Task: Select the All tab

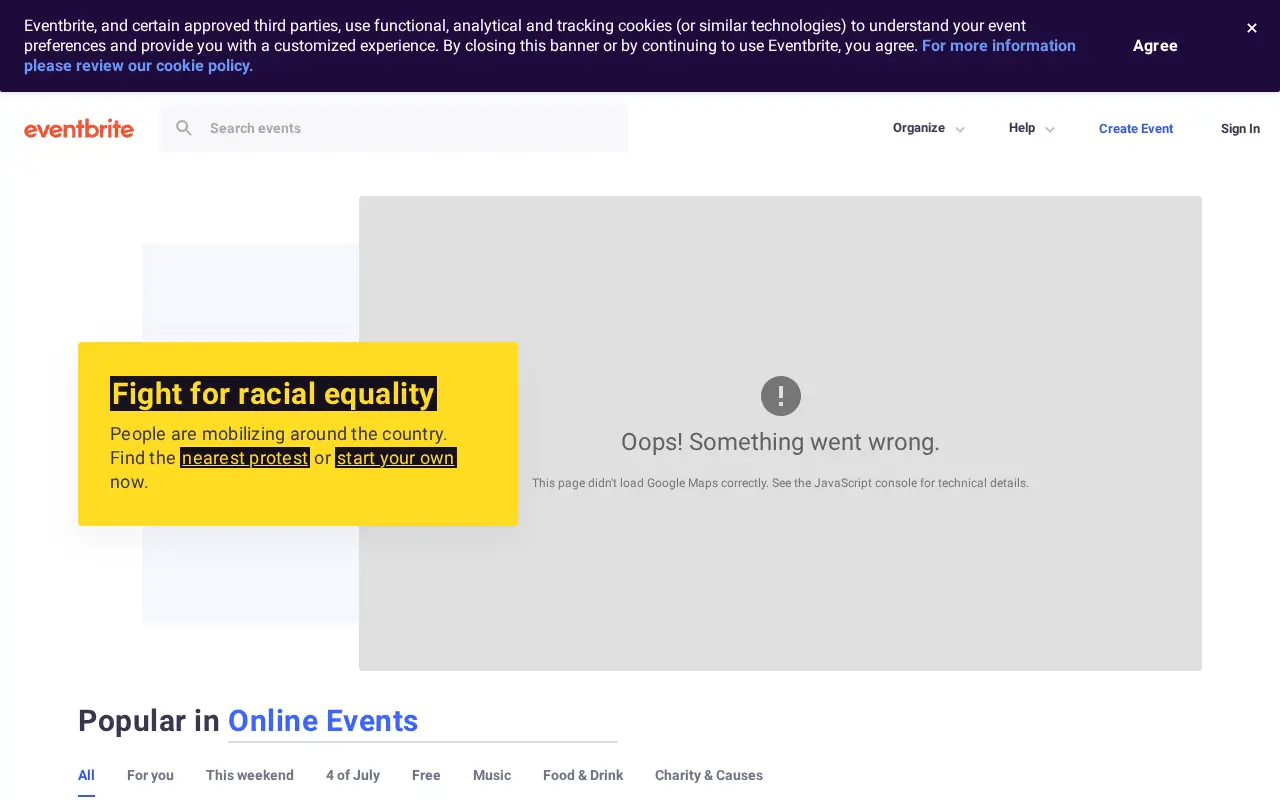Action: point(86,775)
